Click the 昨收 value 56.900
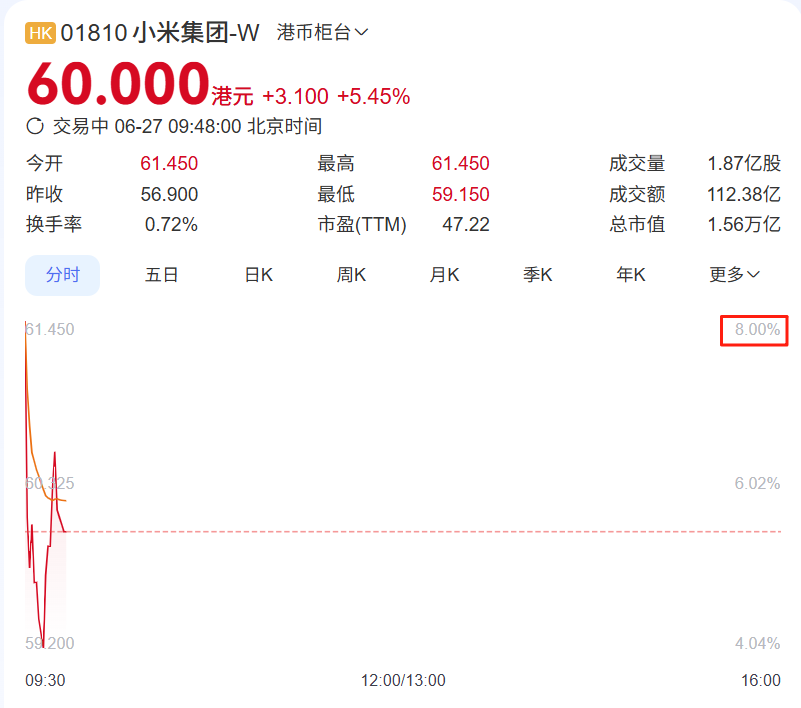The image size is (801, 708). (x=169, y=194)
